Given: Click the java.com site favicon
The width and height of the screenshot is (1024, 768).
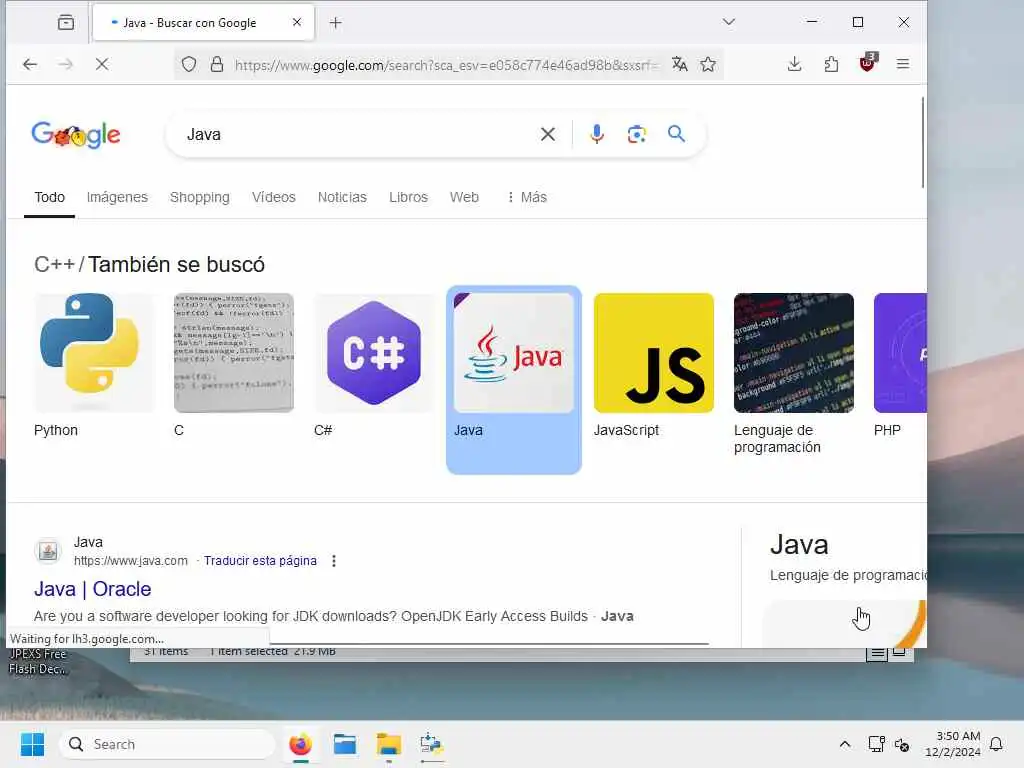Looking at the screenshot, I should (x=48, y=551).
